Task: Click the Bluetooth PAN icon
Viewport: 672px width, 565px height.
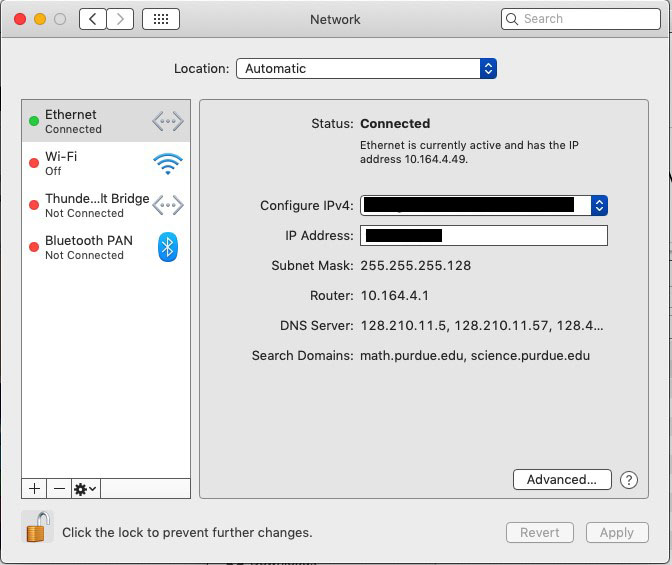Action: (167, 247)
